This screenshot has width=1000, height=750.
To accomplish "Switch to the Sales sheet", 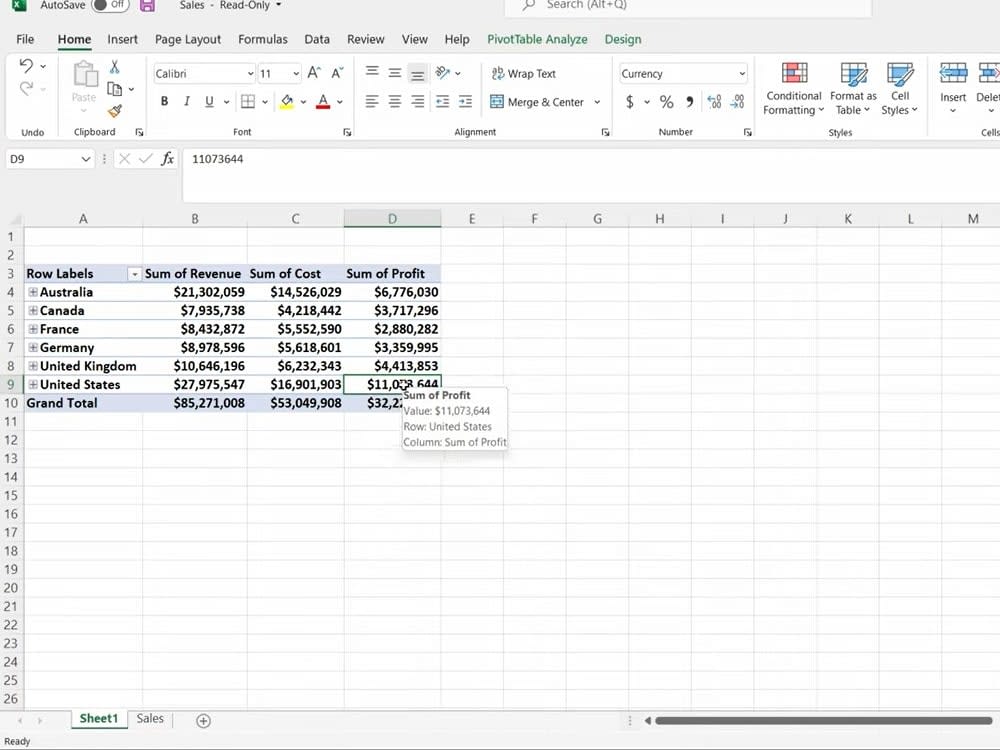I will (x=149, y=718).
